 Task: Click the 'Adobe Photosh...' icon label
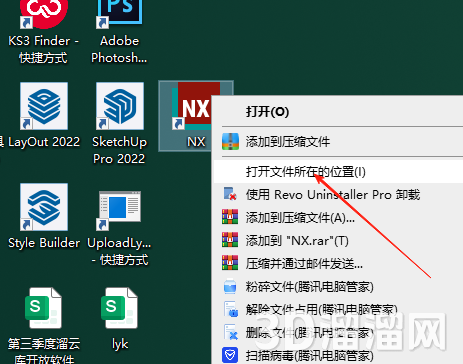(x=119, y=49)
